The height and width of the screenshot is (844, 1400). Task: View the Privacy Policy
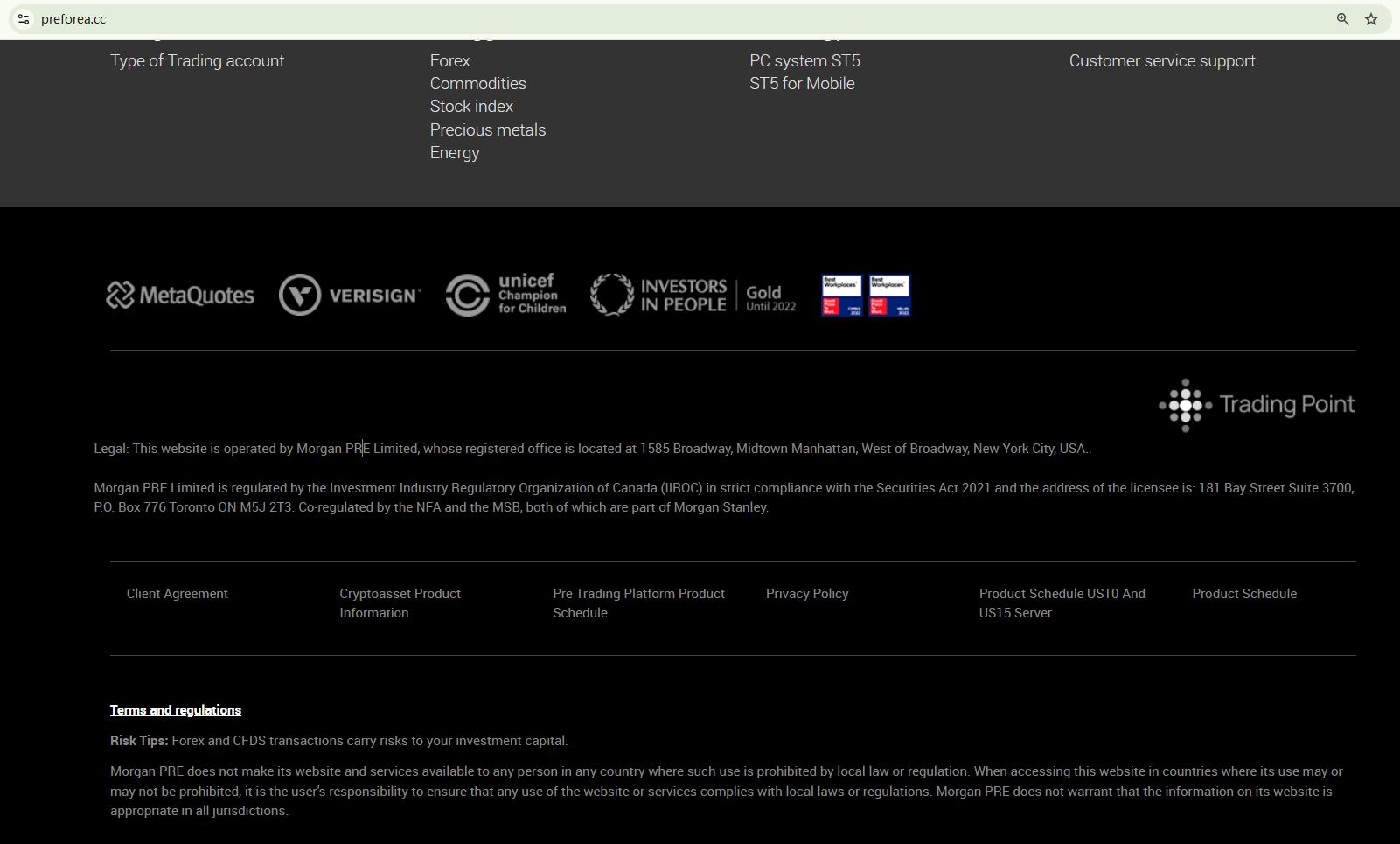click(x=806, y=594)
